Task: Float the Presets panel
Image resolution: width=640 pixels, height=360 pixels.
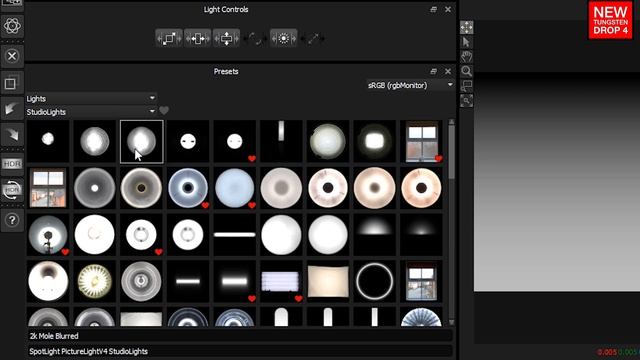Action: pos(433,71)
